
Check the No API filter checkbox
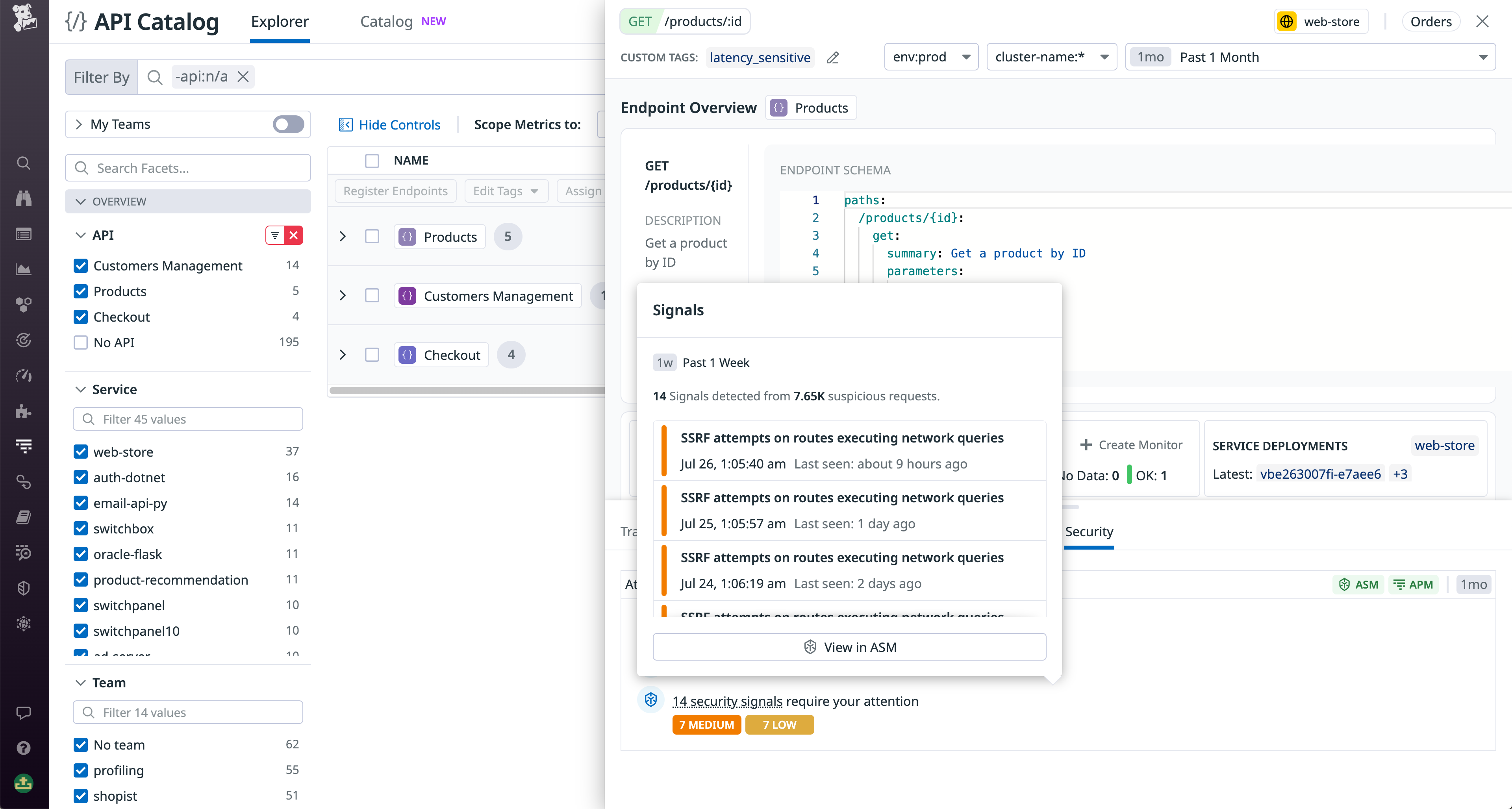point(81,342)
